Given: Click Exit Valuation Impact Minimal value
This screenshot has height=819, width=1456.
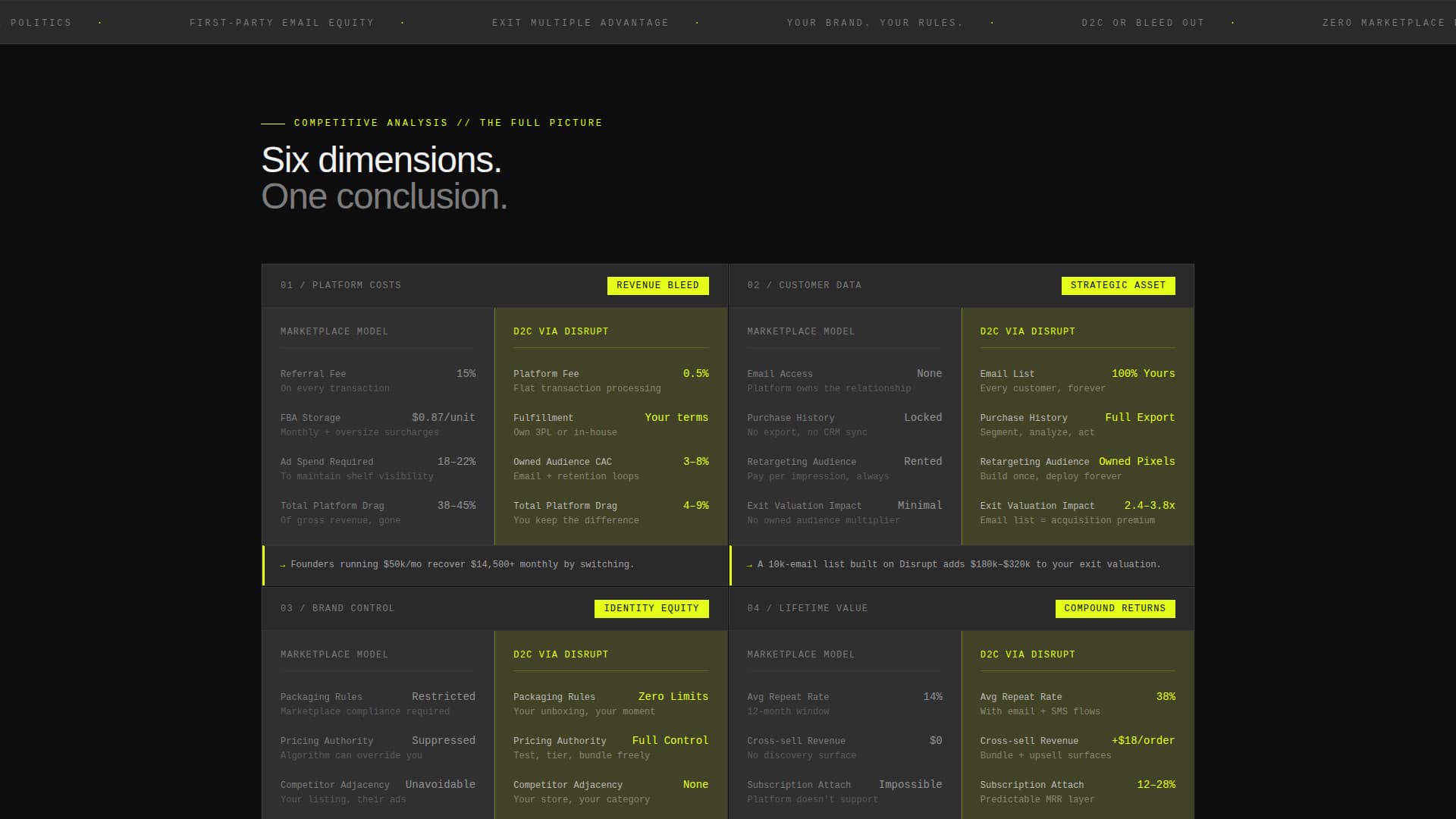Looking at the screenshot, I should [920, 506].
